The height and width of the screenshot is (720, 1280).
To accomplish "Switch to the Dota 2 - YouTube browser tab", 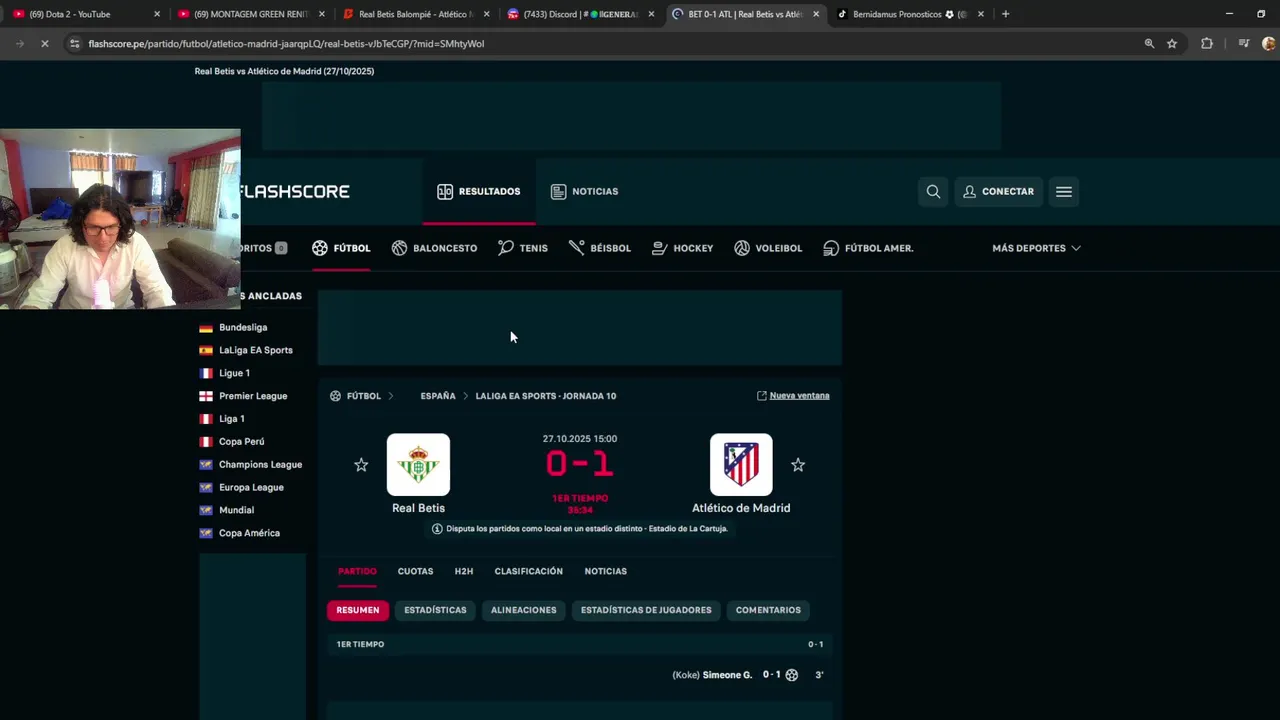I will [84, 14].
